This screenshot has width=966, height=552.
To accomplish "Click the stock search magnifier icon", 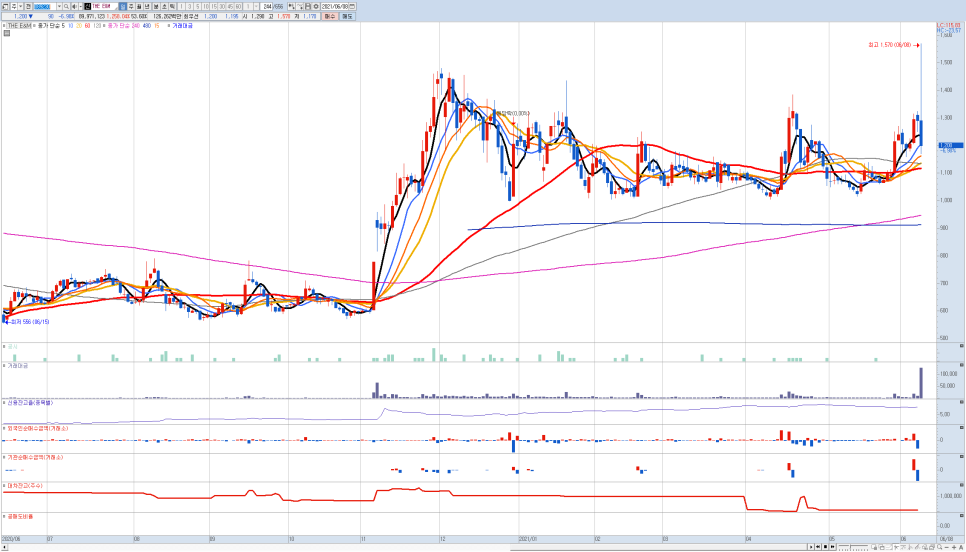I will (67, 6).
